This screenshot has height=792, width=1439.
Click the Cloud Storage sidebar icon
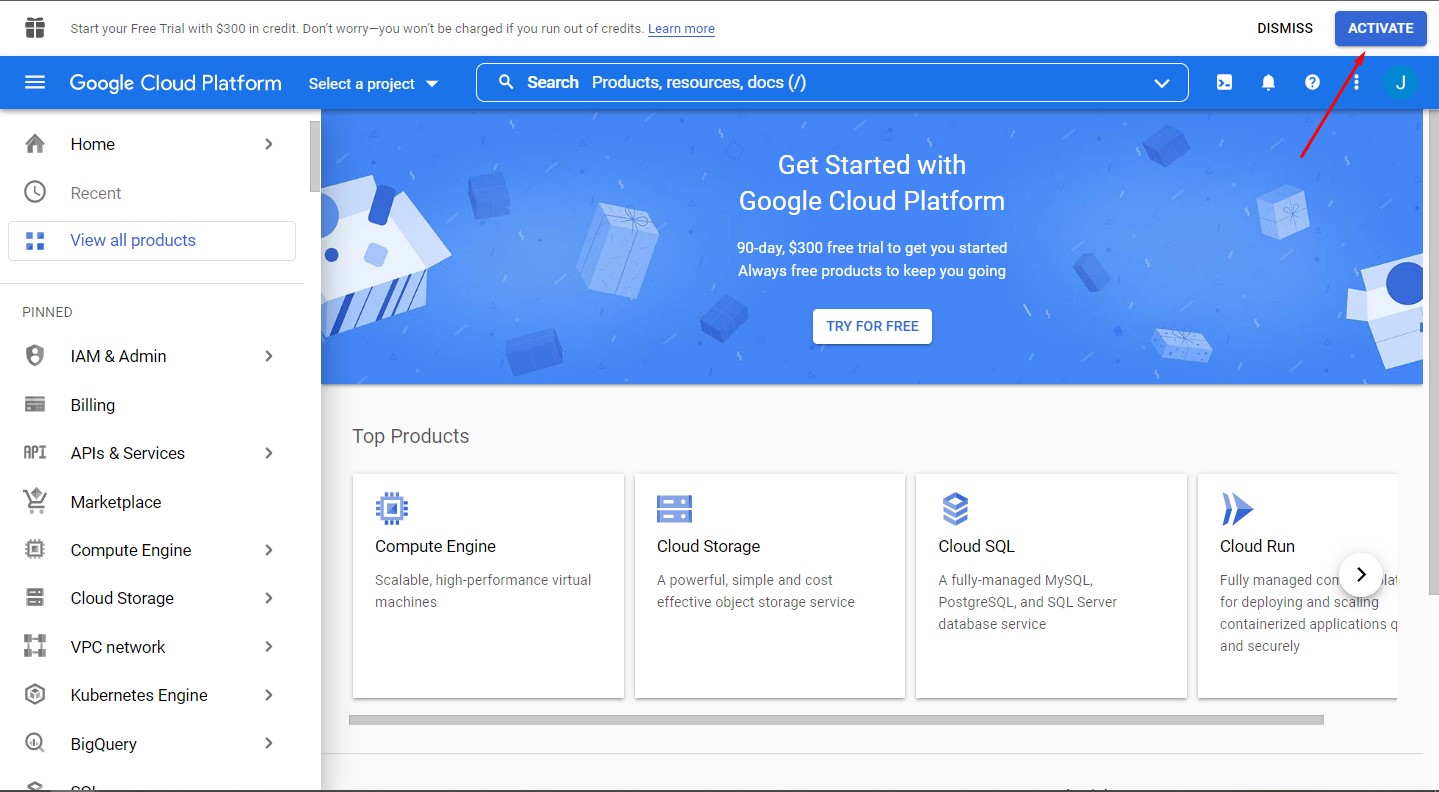pos(35,598)
